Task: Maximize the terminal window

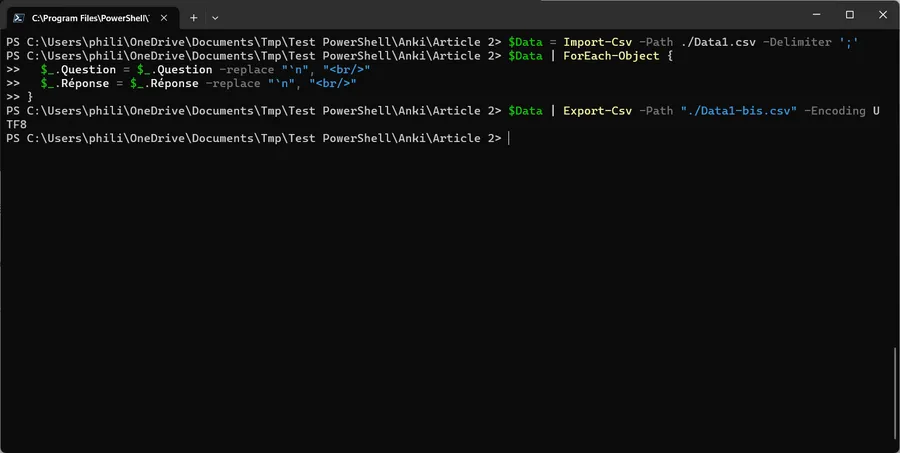Action: [849, 15]
